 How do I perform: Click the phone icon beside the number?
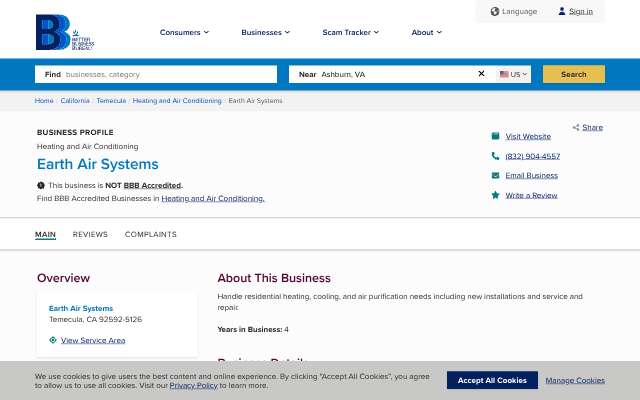click(495, 156)
